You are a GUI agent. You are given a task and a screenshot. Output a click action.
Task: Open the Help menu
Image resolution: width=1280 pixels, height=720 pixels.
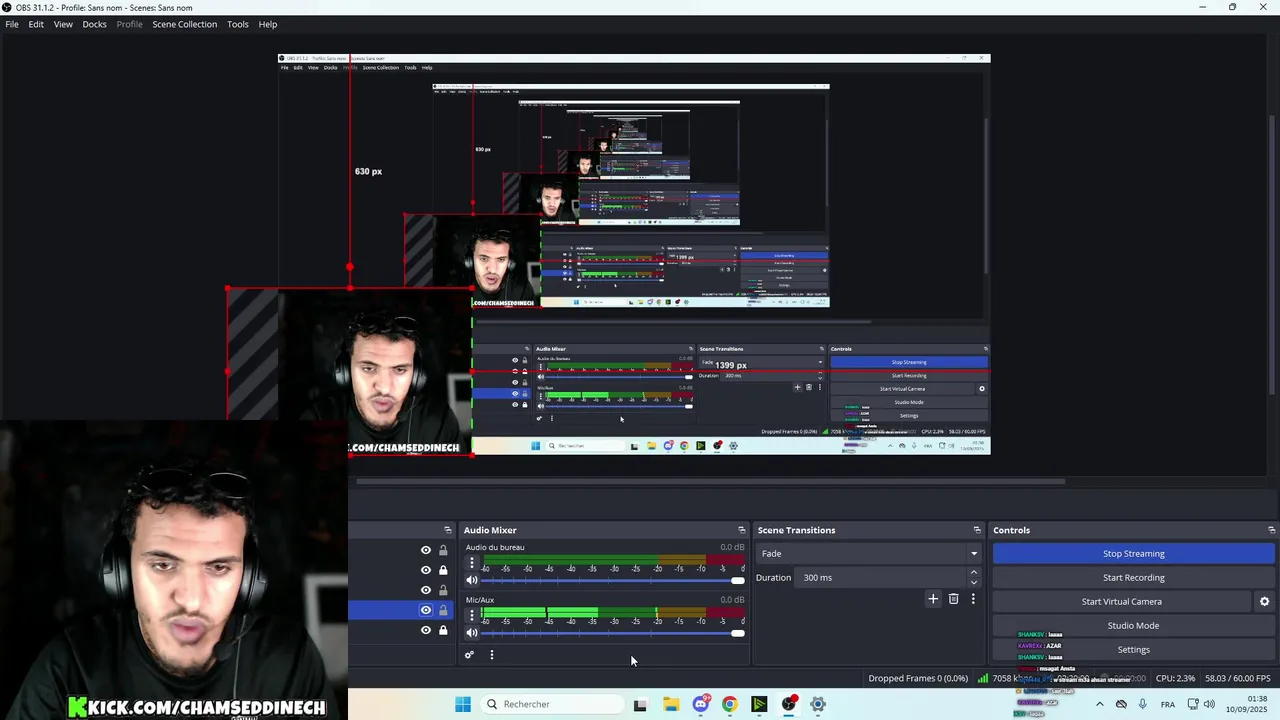tap(268, 24)
